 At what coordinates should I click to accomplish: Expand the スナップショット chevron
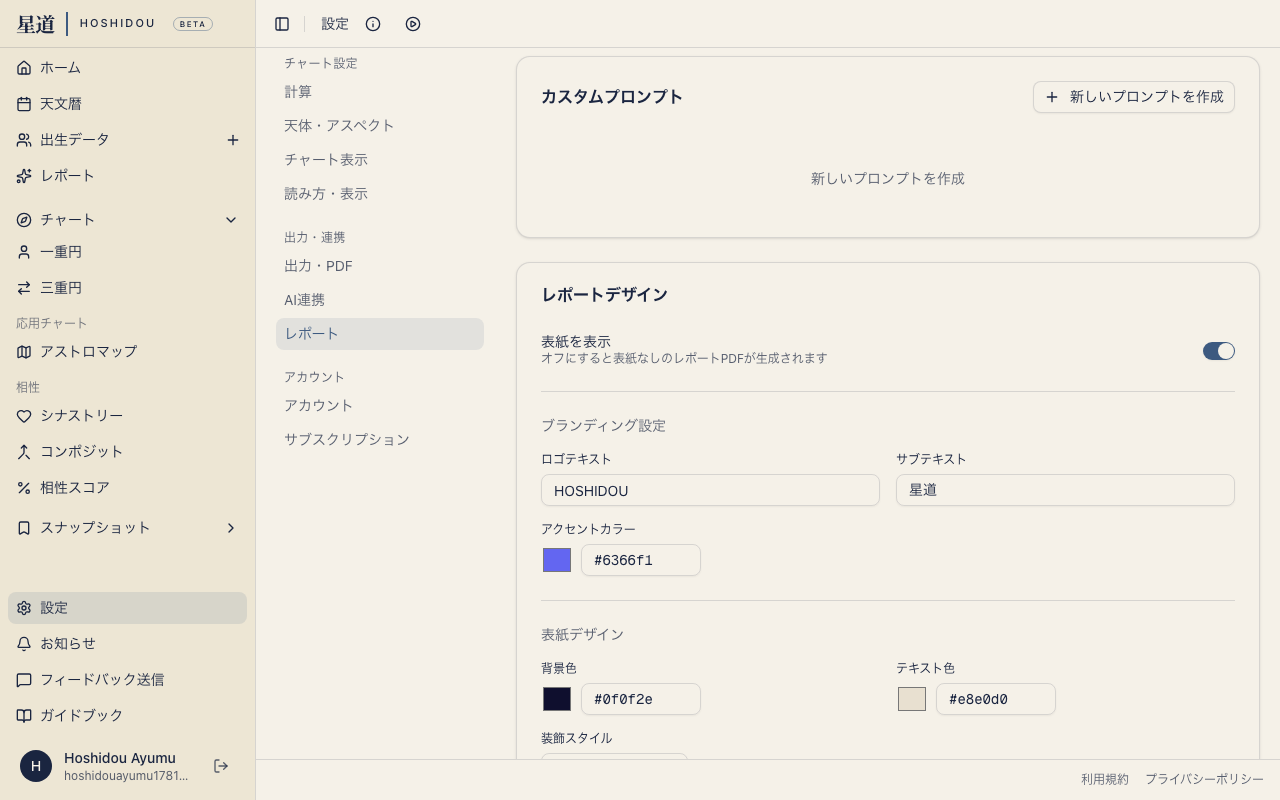(231, 528)
